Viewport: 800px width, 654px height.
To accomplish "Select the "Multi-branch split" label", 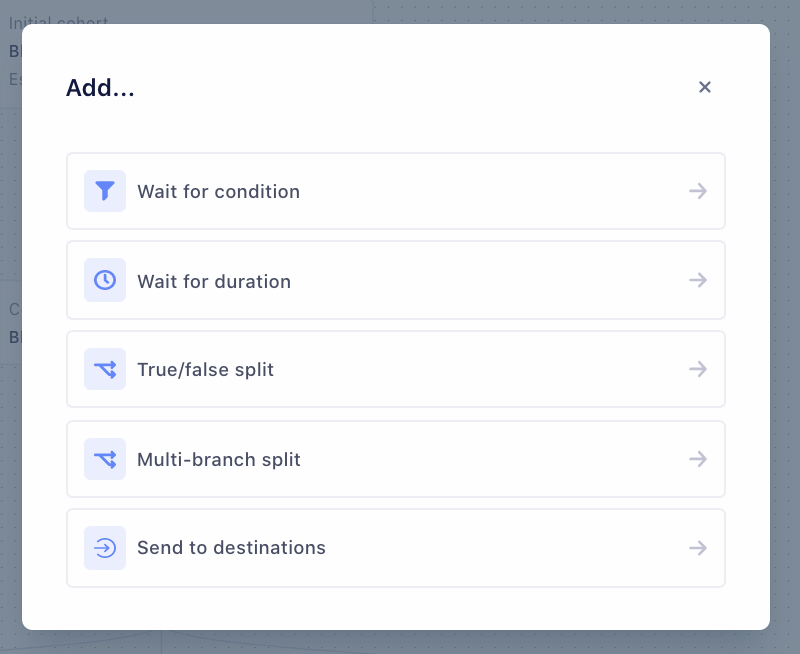I will point(219,460).
